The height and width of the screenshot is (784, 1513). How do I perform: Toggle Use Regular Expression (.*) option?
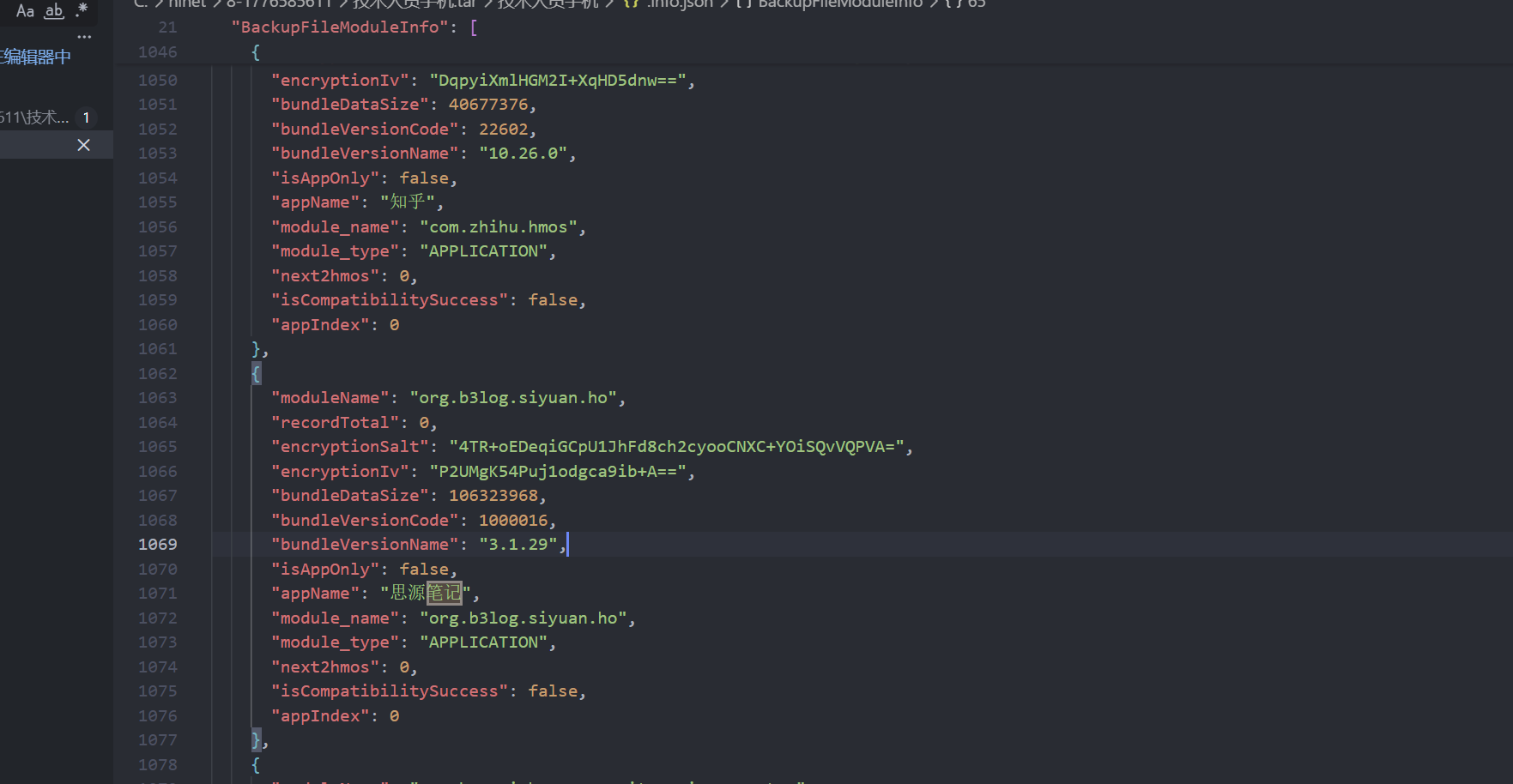click(82, 10)
